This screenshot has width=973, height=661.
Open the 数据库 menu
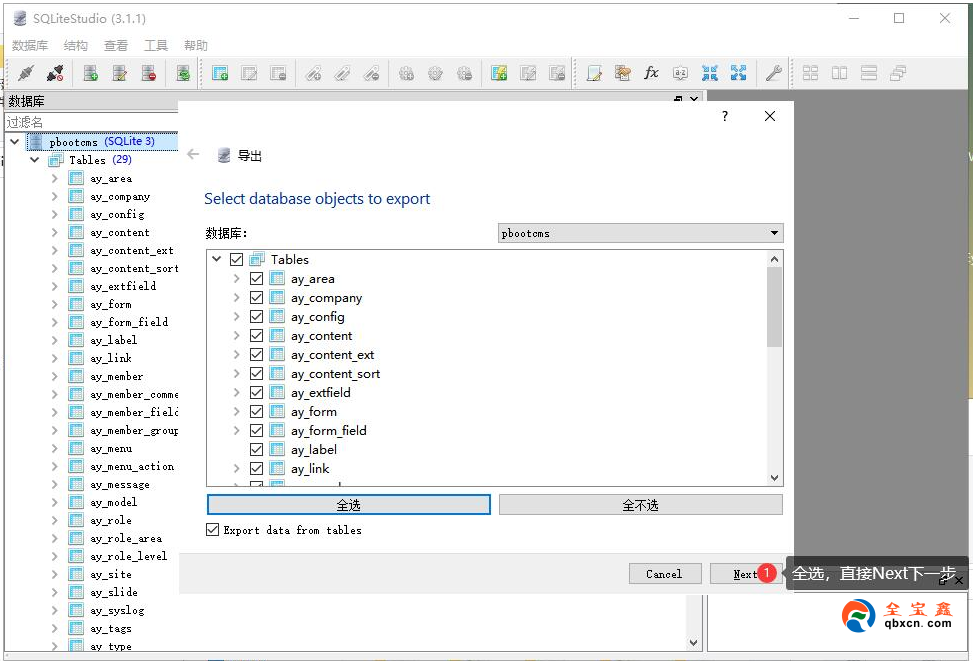click(x=30, y=45)
